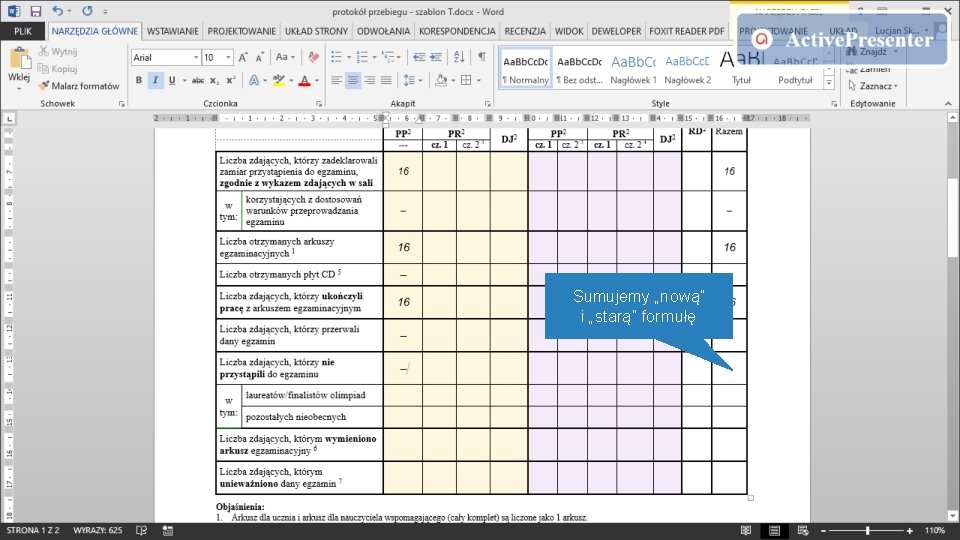Toggle underline formatting
Image resolution: width=960 pixels, height=540 pixels.
click(x=171, y=80)
